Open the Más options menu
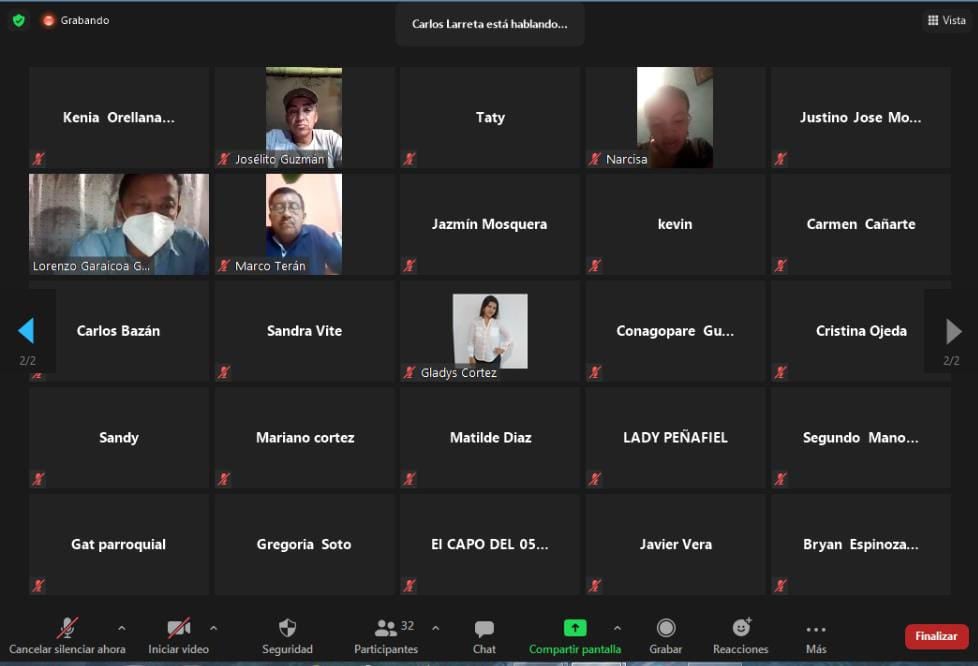The image size is (978, 666). pyautogui.click(x=816, y=629)
